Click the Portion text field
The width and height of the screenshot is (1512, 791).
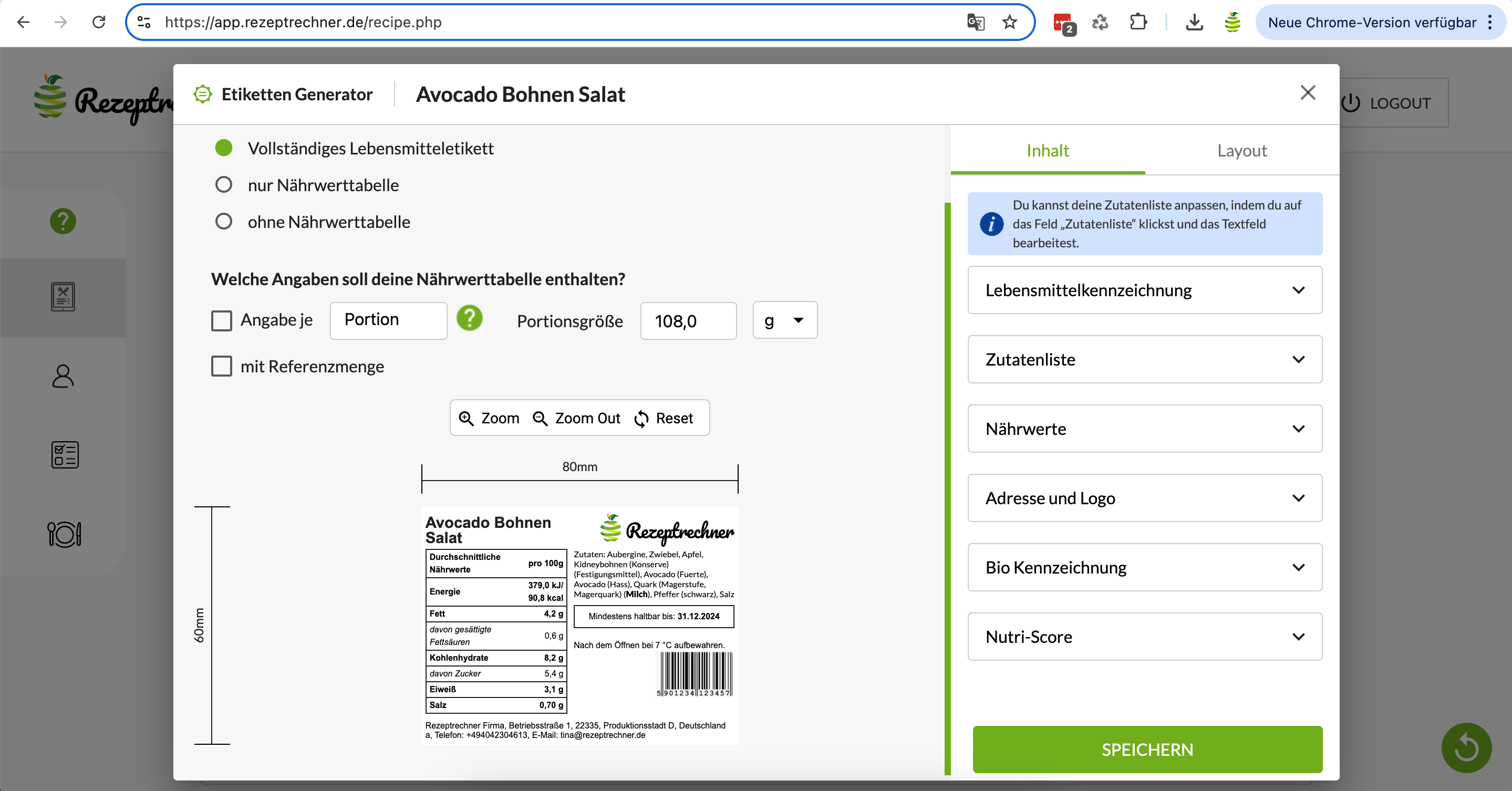pos(389,320)
